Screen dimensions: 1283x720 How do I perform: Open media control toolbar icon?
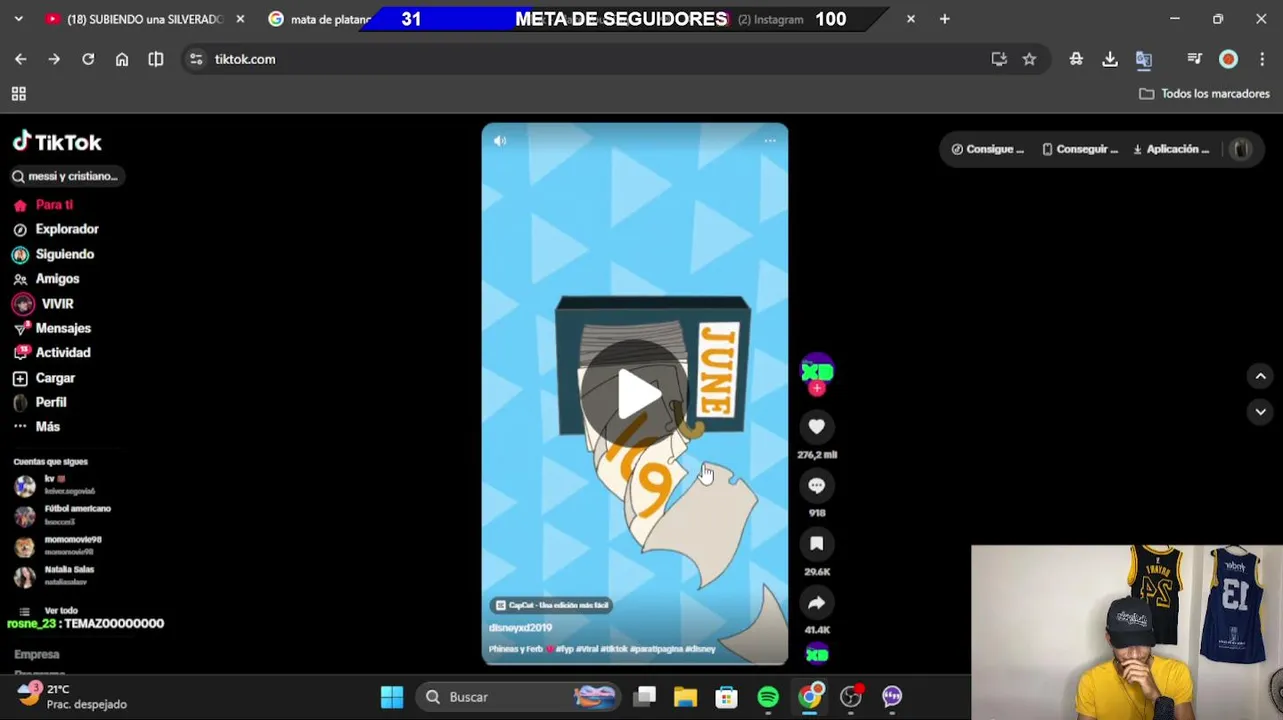pyautogui.click(x=1194, y=59)
